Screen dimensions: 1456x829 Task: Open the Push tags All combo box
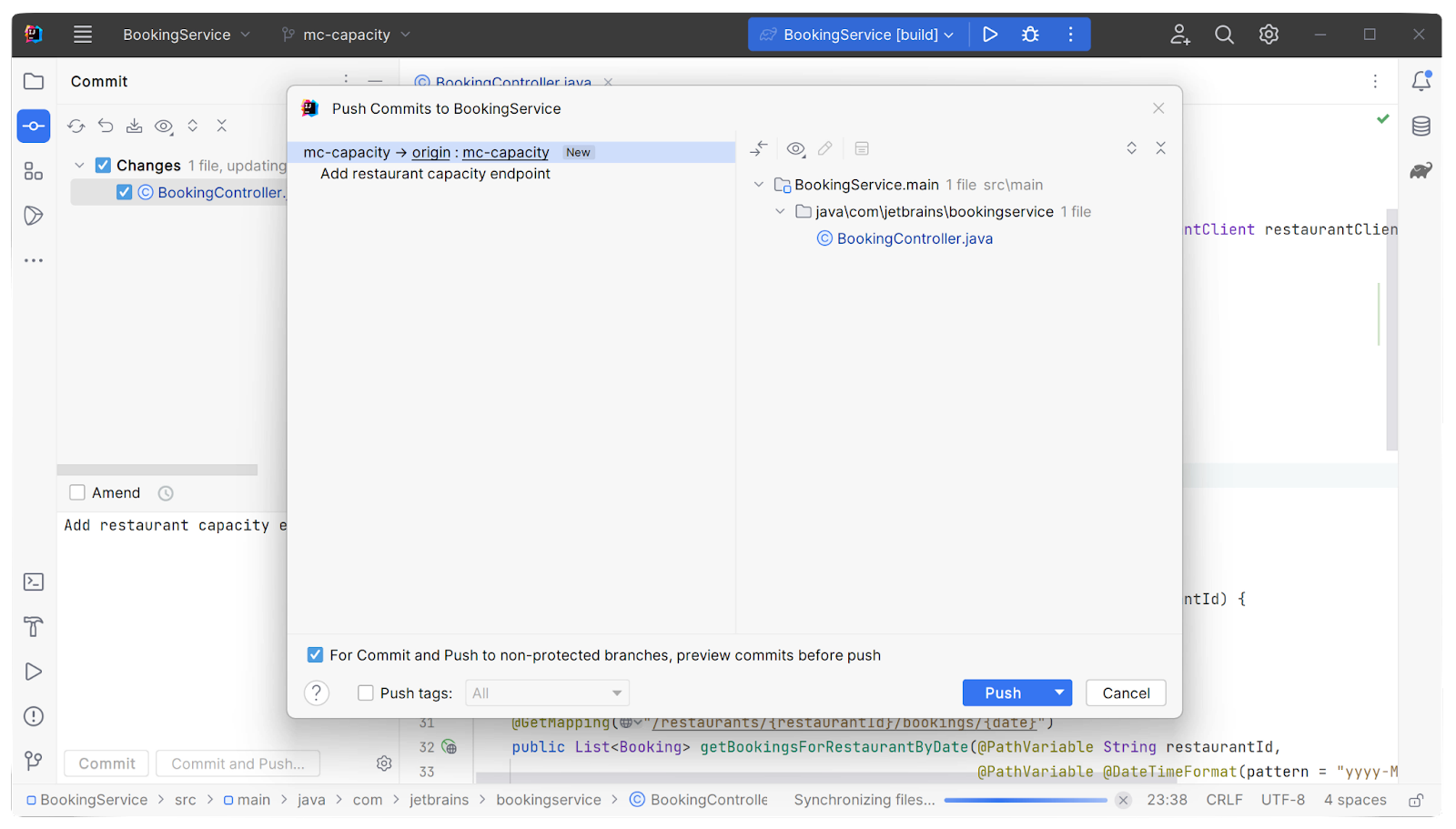pos(547,693)
